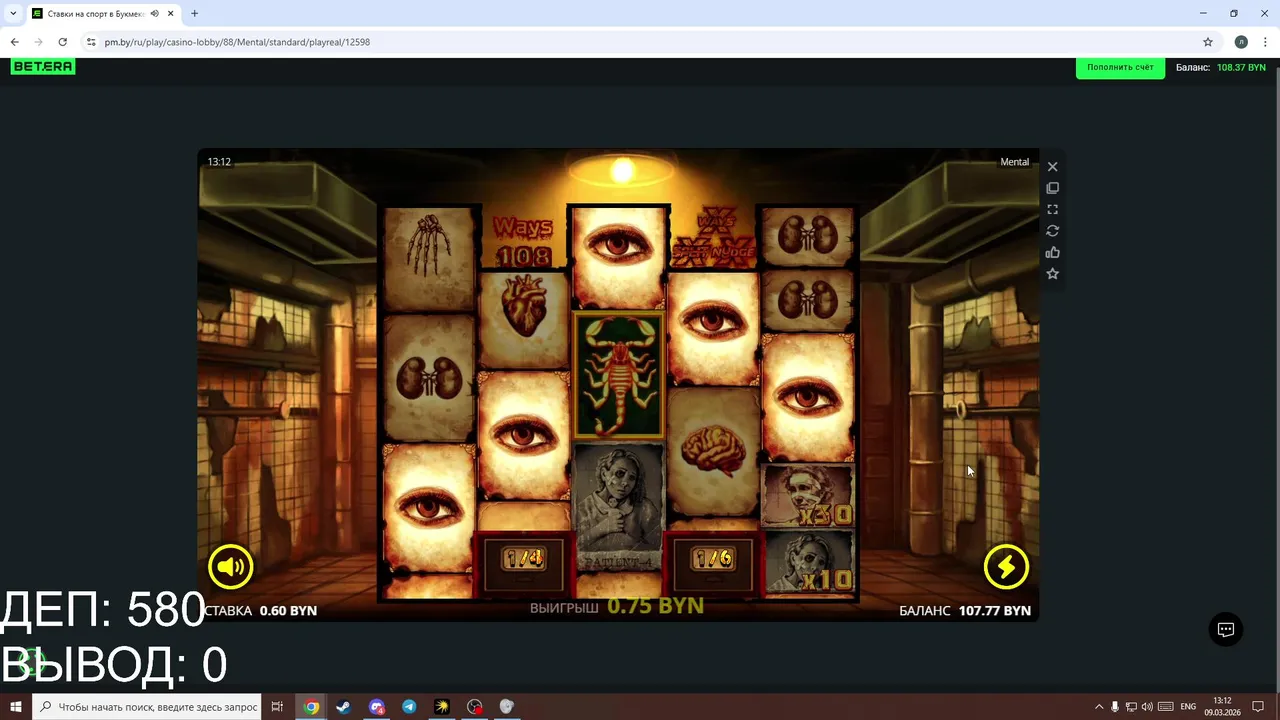The width and height of the screenshot is (1280, 720).
Task: Click the green Пополнить счёт button
Action: point(1120,67)
